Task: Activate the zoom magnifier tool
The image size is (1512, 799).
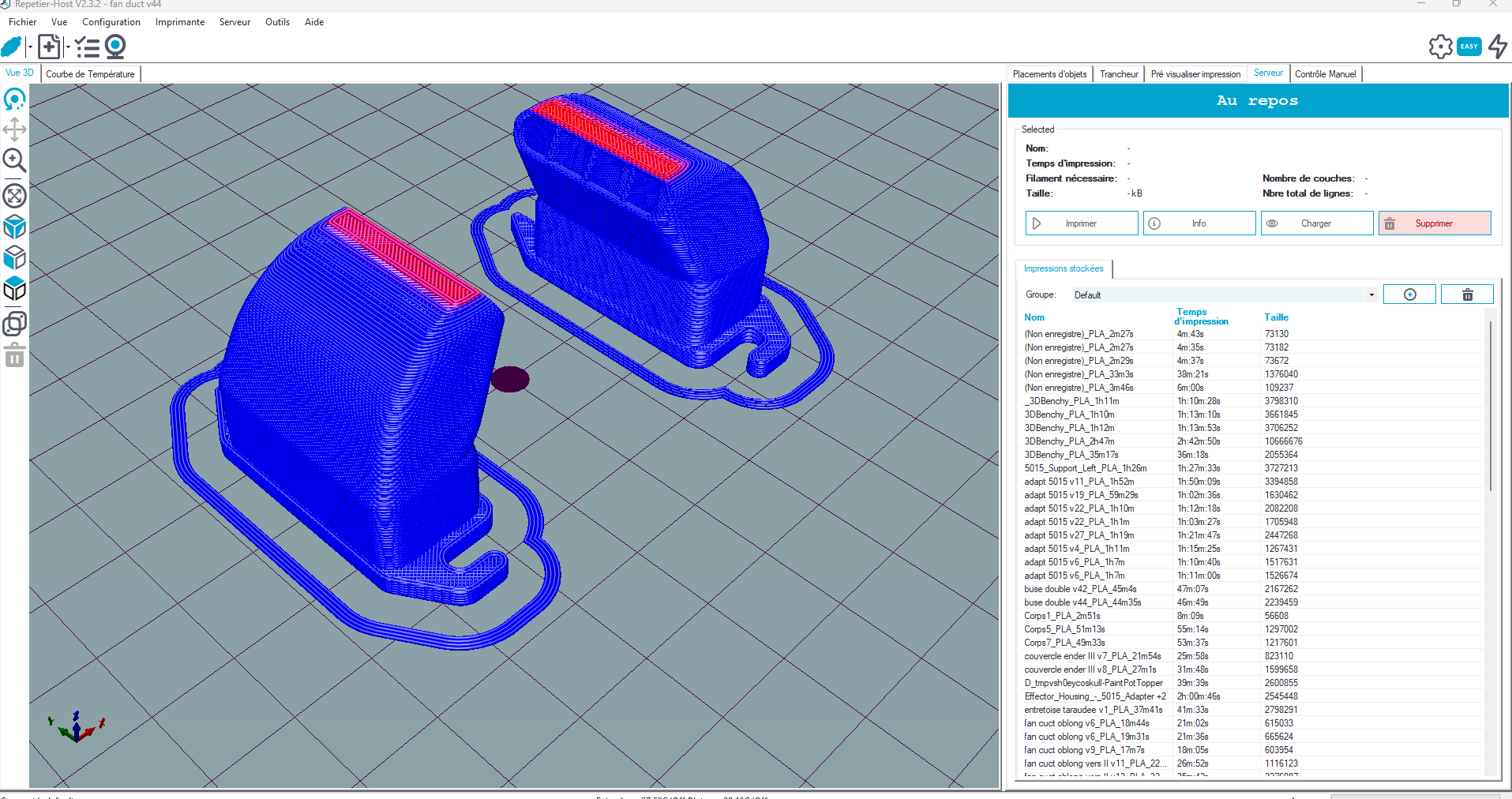Action: coord(14,160)
